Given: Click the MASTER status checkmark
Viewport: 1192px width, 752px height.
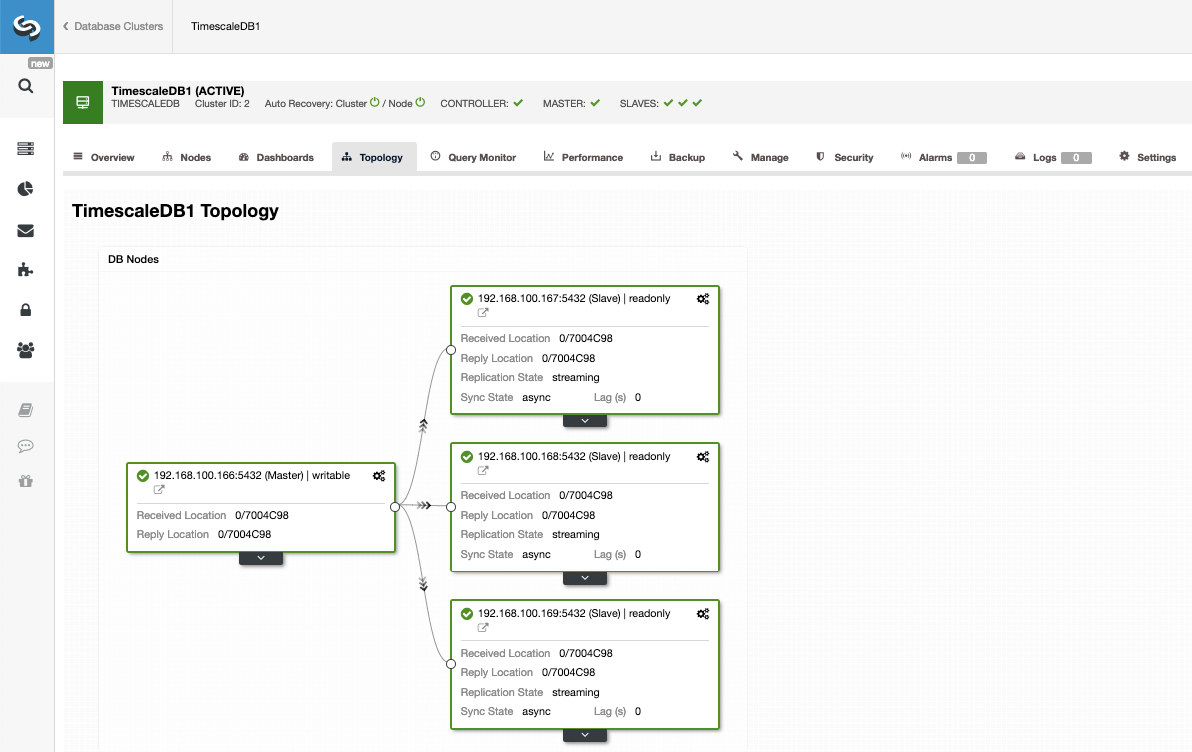Looking at the screenshot, I should (x=595, y=103).
